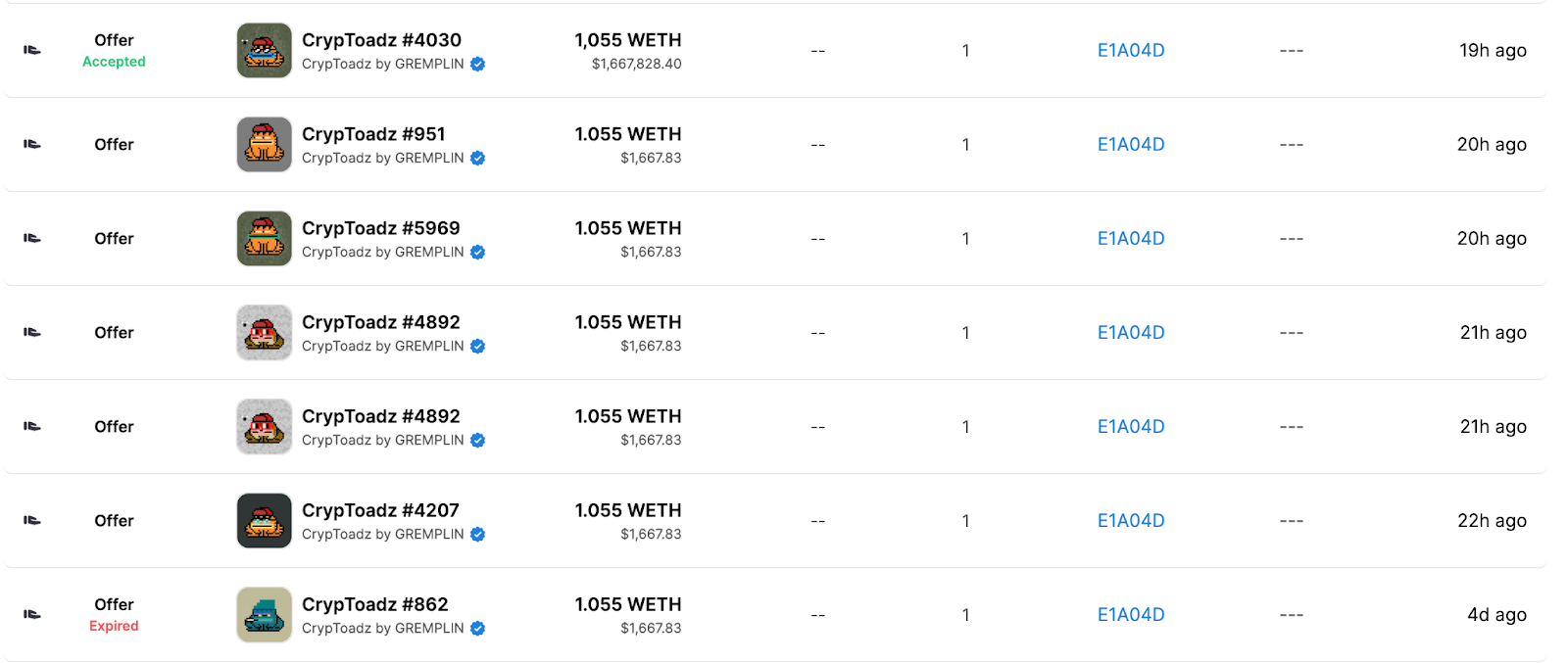Click the verified badge under CrypToadz #4030
Viewport: 1568px width, 663px height.
click(x=478, y=65)
